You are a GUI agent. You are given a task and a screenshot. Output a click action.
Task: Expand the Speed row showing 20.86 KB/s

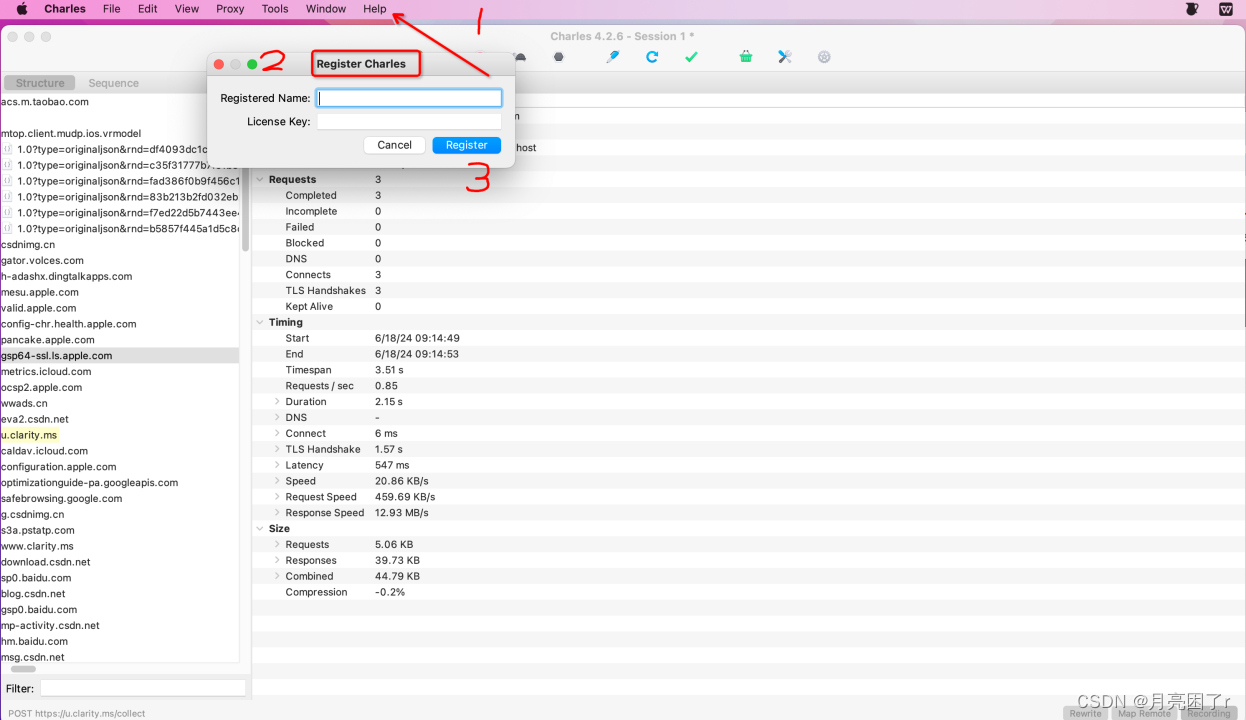coord(277,482)
